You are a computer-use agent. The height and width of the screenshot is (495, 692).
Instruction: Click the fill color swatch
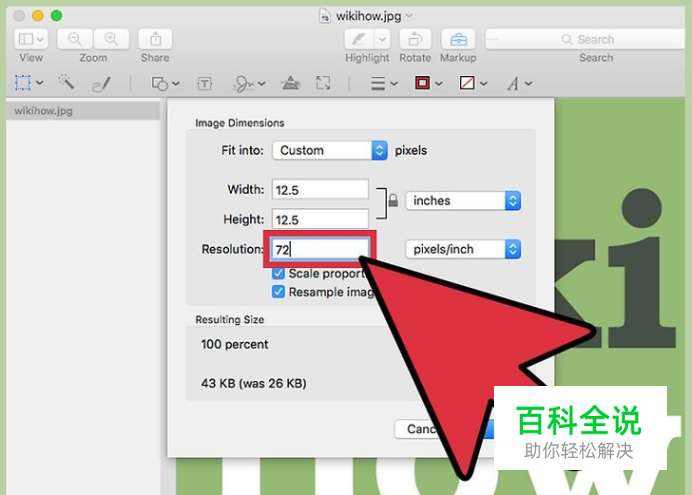click(467, 82)
